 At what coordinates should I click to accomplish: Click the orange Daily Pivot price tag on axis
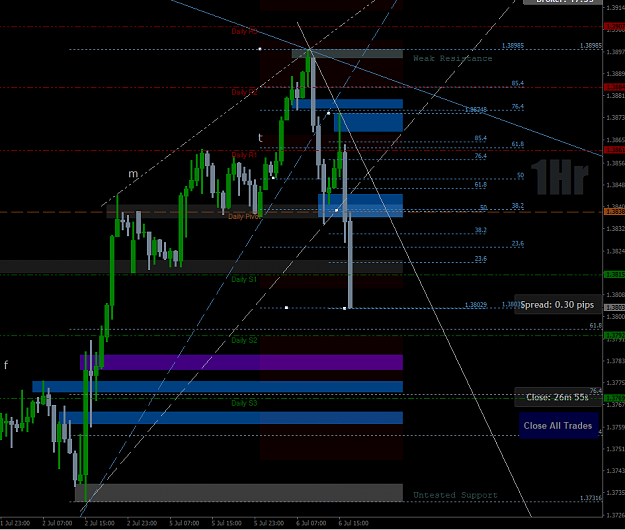click(x=615, y=212)
